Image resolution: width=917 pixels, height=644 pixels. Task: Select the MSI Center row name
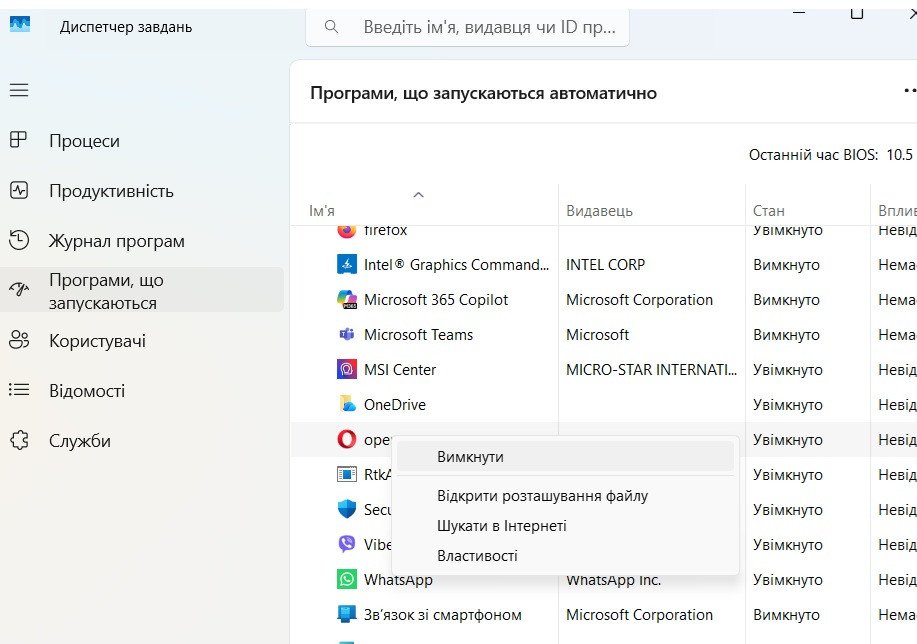tap(399, 370)
